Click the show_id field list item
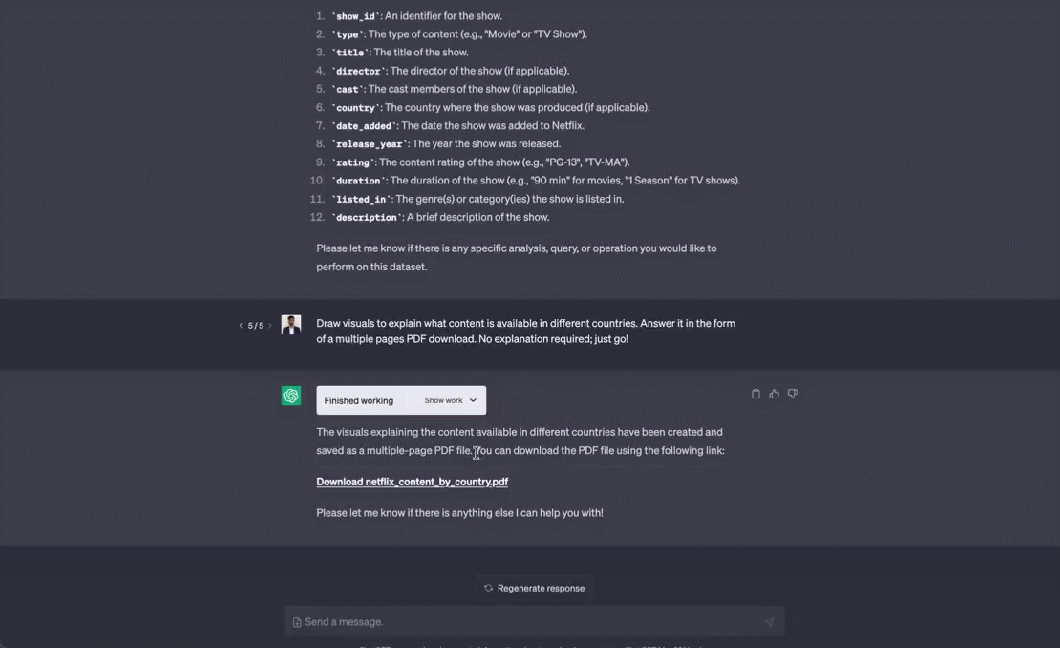Screen dimensions: 1060x648 (x=417, y=16)
